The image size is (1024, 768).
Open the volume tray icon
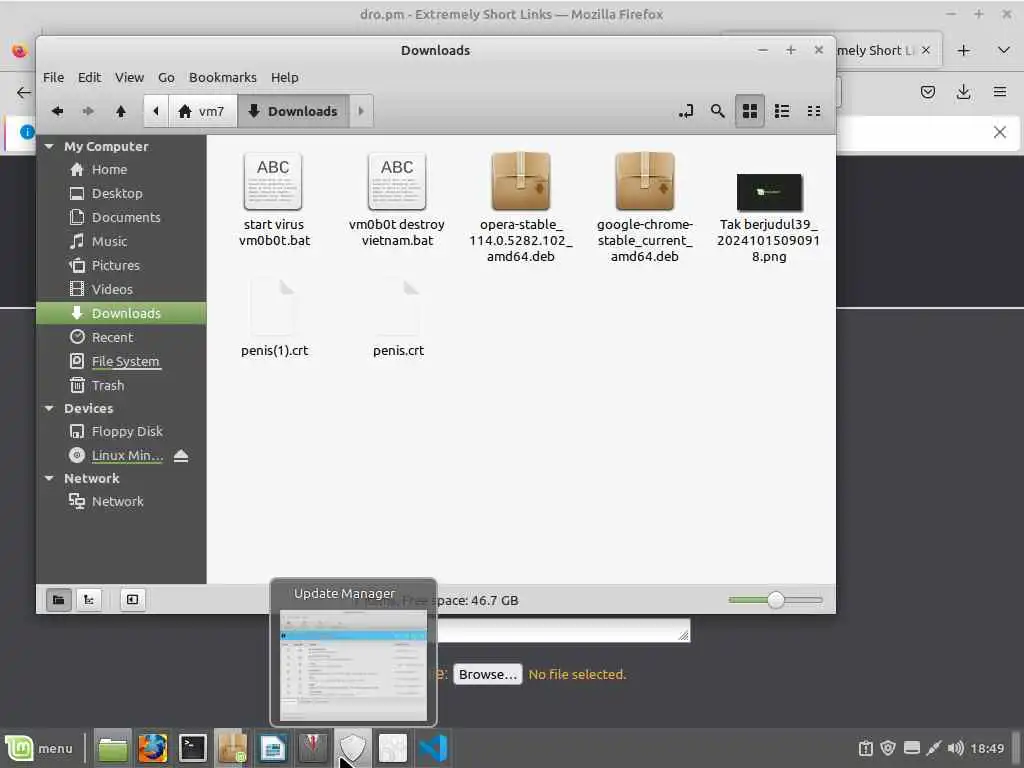point(955,748)
